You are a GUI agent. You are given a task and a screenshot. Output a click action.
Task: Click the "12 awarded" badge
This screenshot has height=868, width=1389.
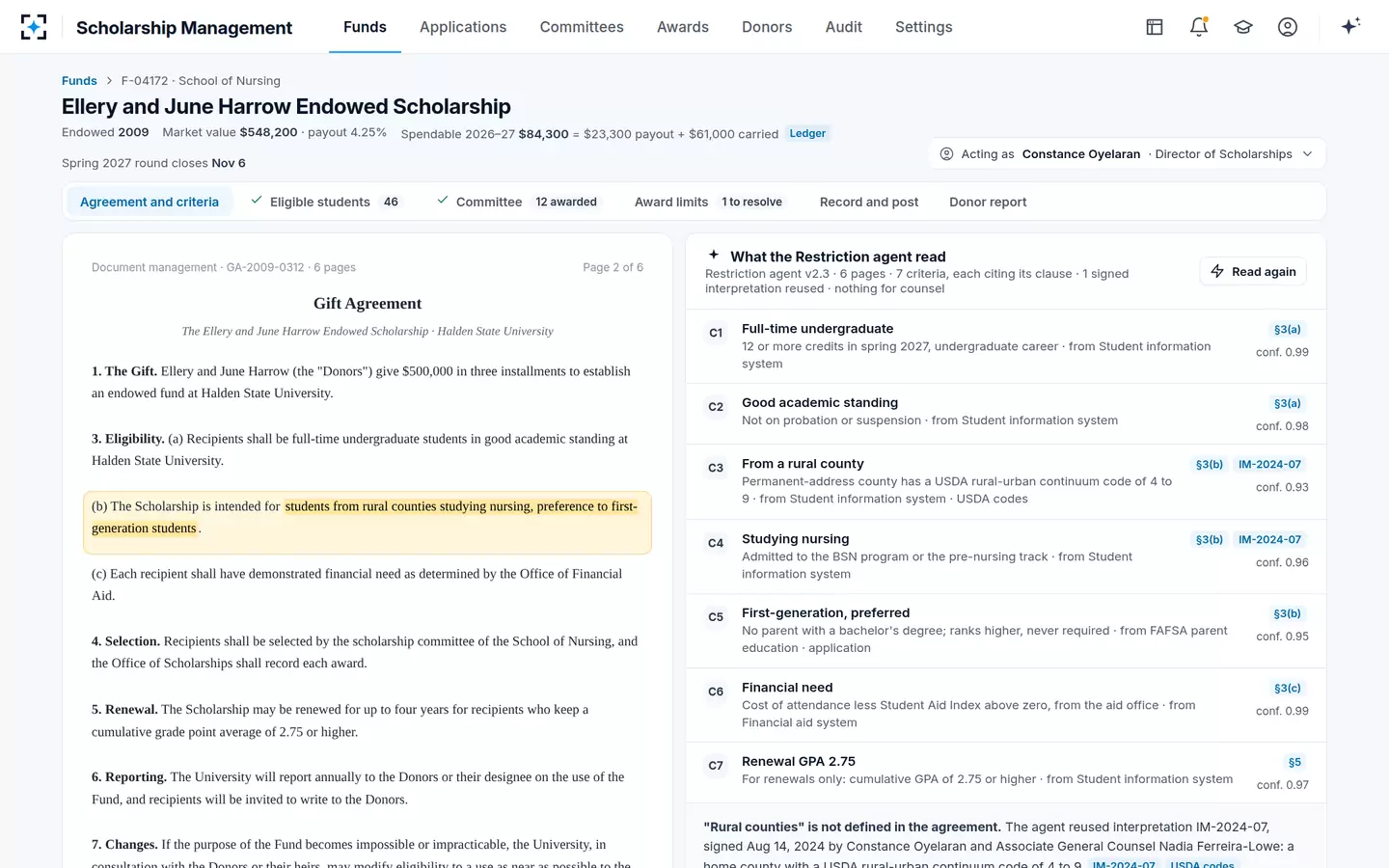tap(566, 202)
